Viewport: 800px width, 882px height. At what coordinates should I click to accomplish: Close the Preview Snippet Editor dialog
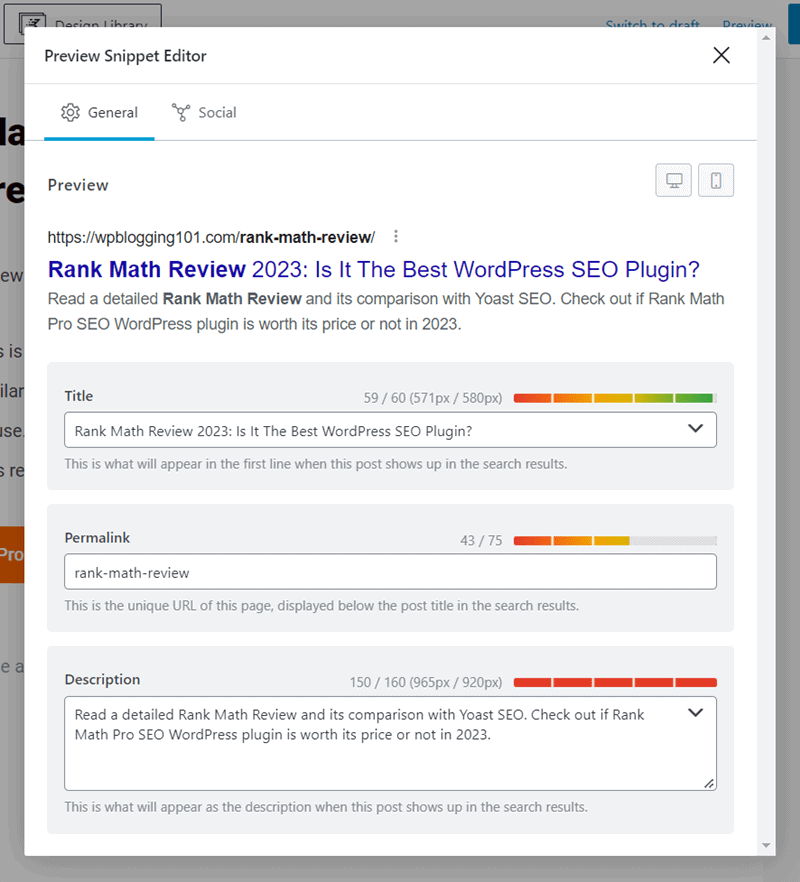[721, 55]
